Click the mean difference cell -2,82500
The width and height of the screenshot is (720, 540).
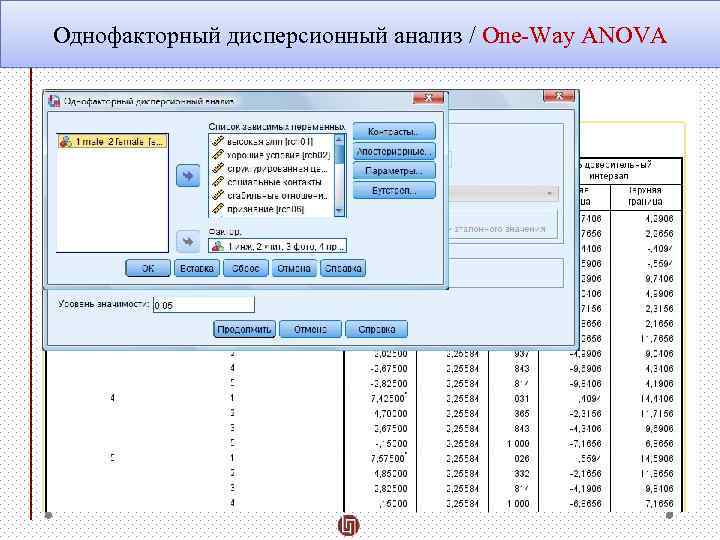pyautogui.click(x=388, y=383)
